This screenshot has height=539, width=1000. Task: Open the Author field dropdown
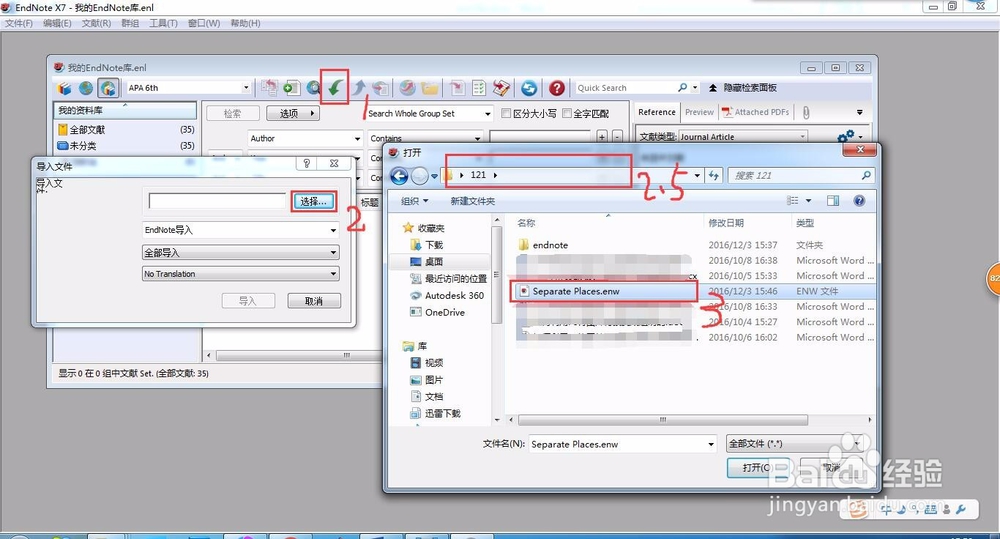tap(357, 138)
